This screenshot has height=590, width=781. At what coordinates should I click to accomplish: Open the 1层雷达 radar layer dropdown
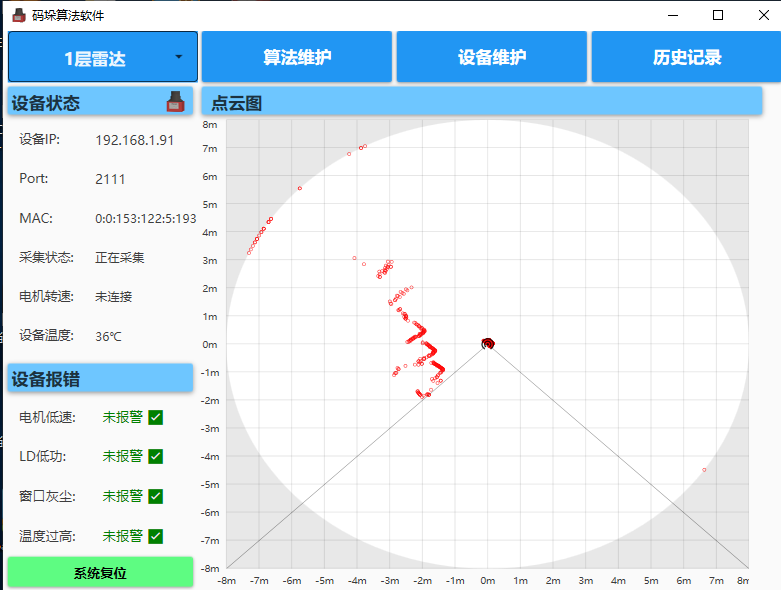click(103, 57)
